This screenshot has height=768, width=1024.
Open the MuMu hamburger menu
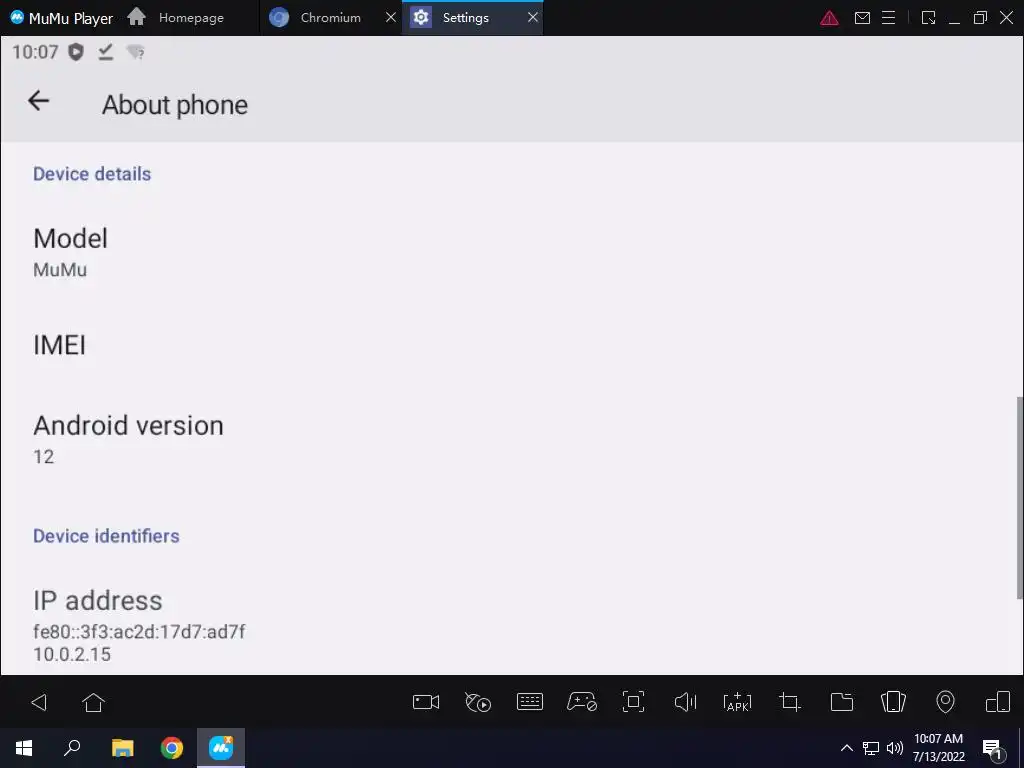coord(889,18)
